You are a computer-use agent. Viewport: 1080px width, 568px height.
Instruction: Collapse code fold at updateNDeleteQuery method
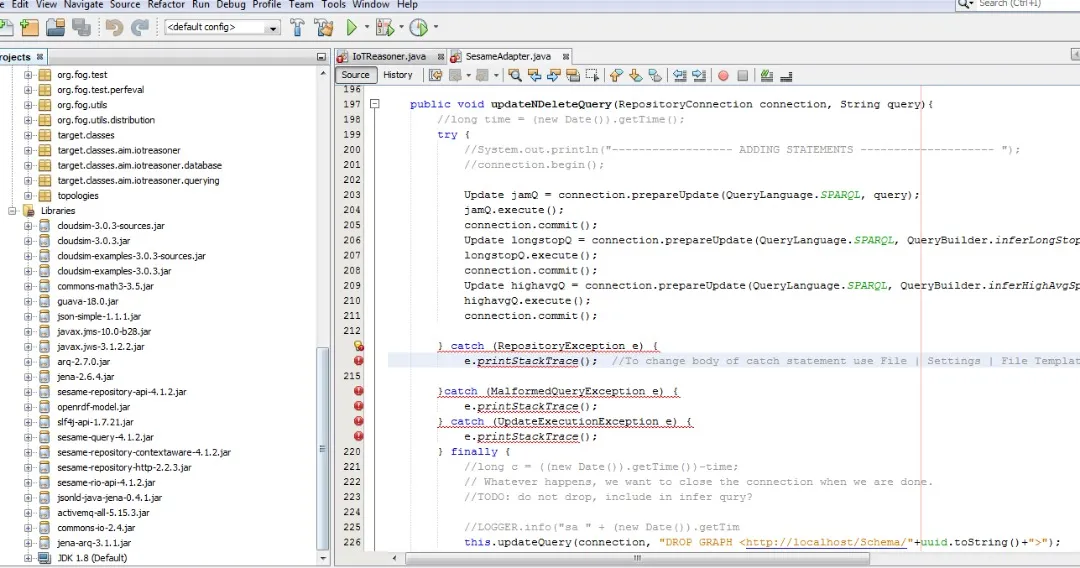(x=375, y=104)
